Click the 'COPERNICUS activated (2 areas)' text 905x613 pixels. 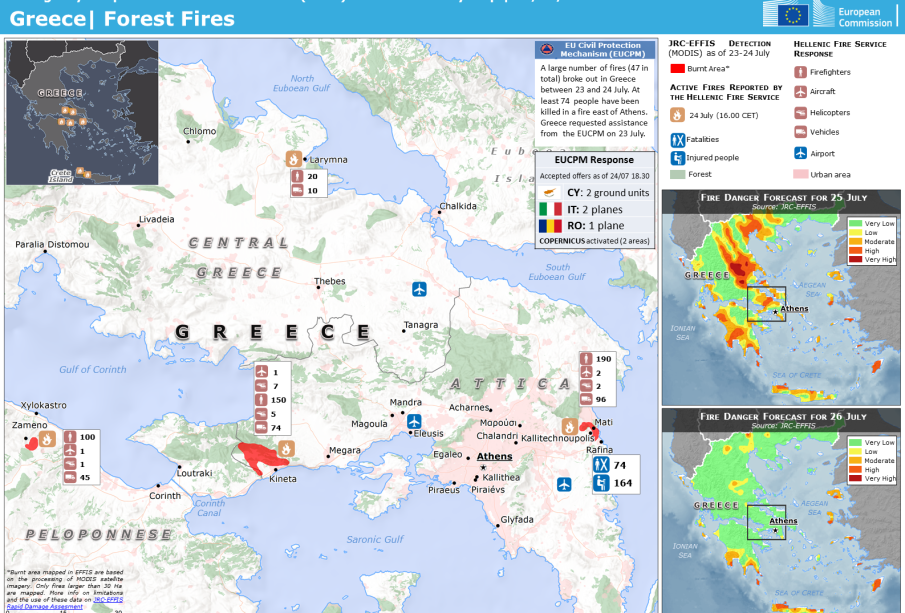[x=594, y=241]
